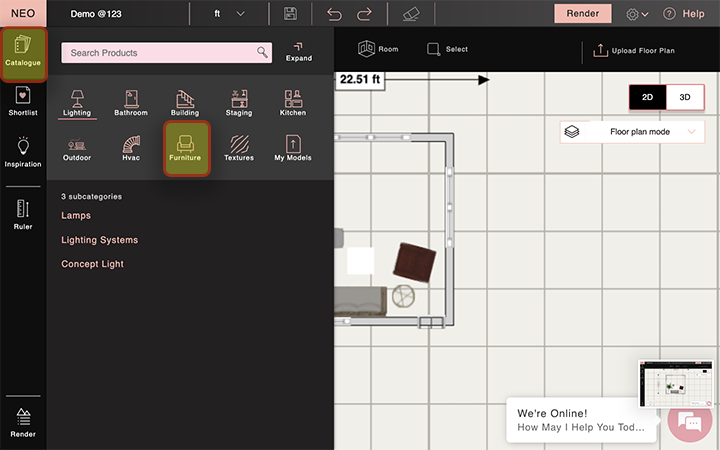Screen dimensions: 720x450
Task: Open the Ruler tool in sidebar
Action: (23, 214)
